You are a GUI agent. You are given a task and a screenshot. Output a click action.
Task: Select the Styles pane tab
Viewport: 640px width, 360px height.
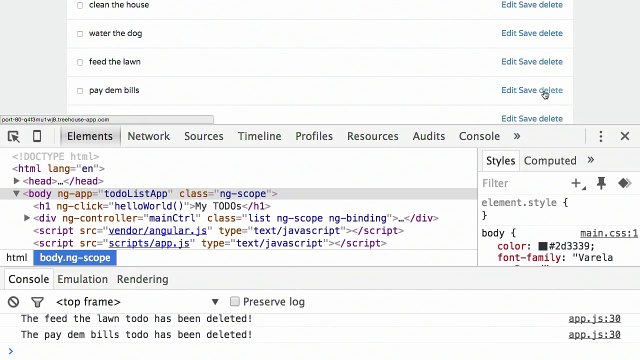(x=500, y=160)
